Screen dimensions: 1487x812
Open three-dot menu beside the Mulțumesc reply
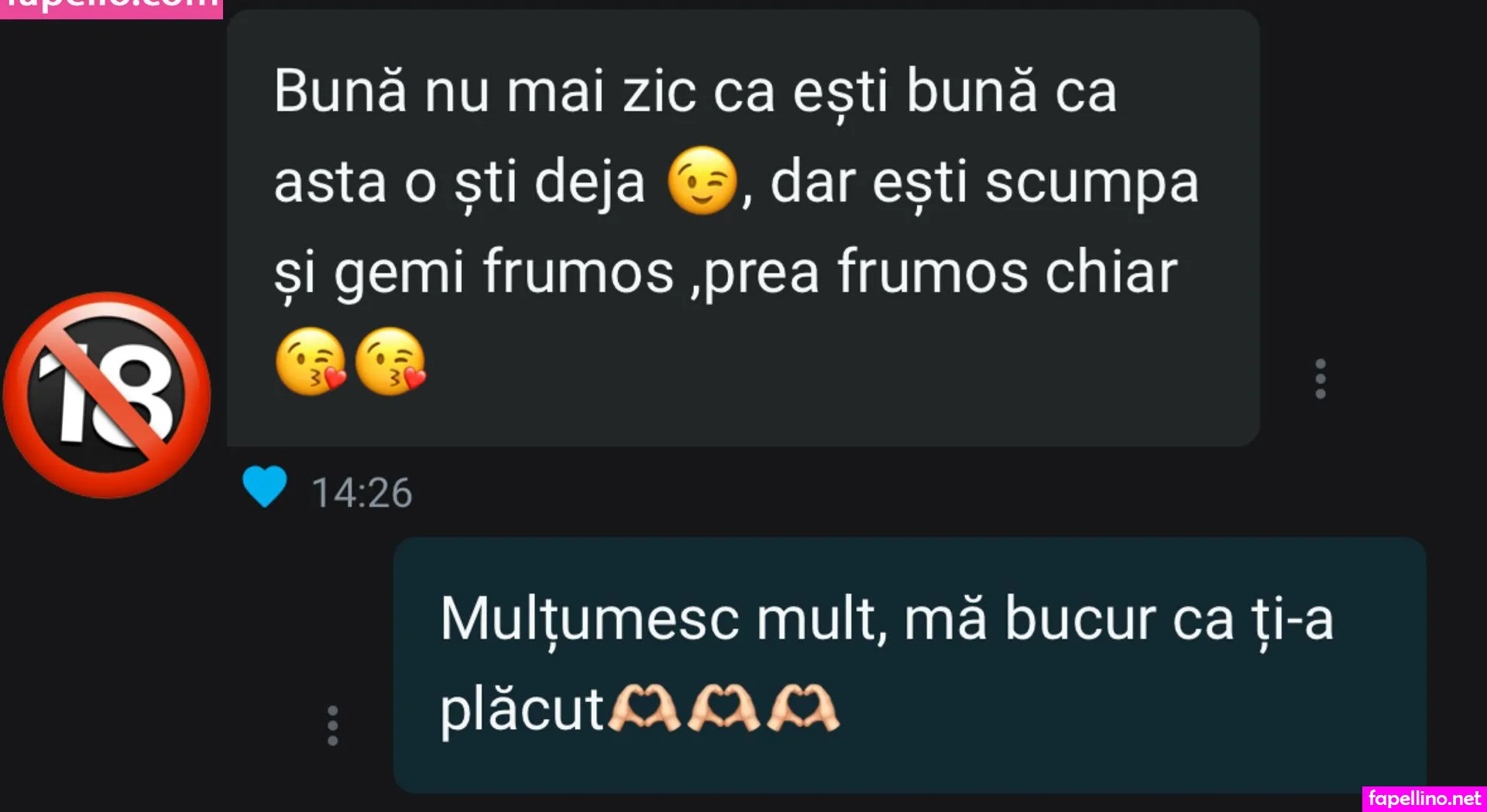tap(332, 725)
